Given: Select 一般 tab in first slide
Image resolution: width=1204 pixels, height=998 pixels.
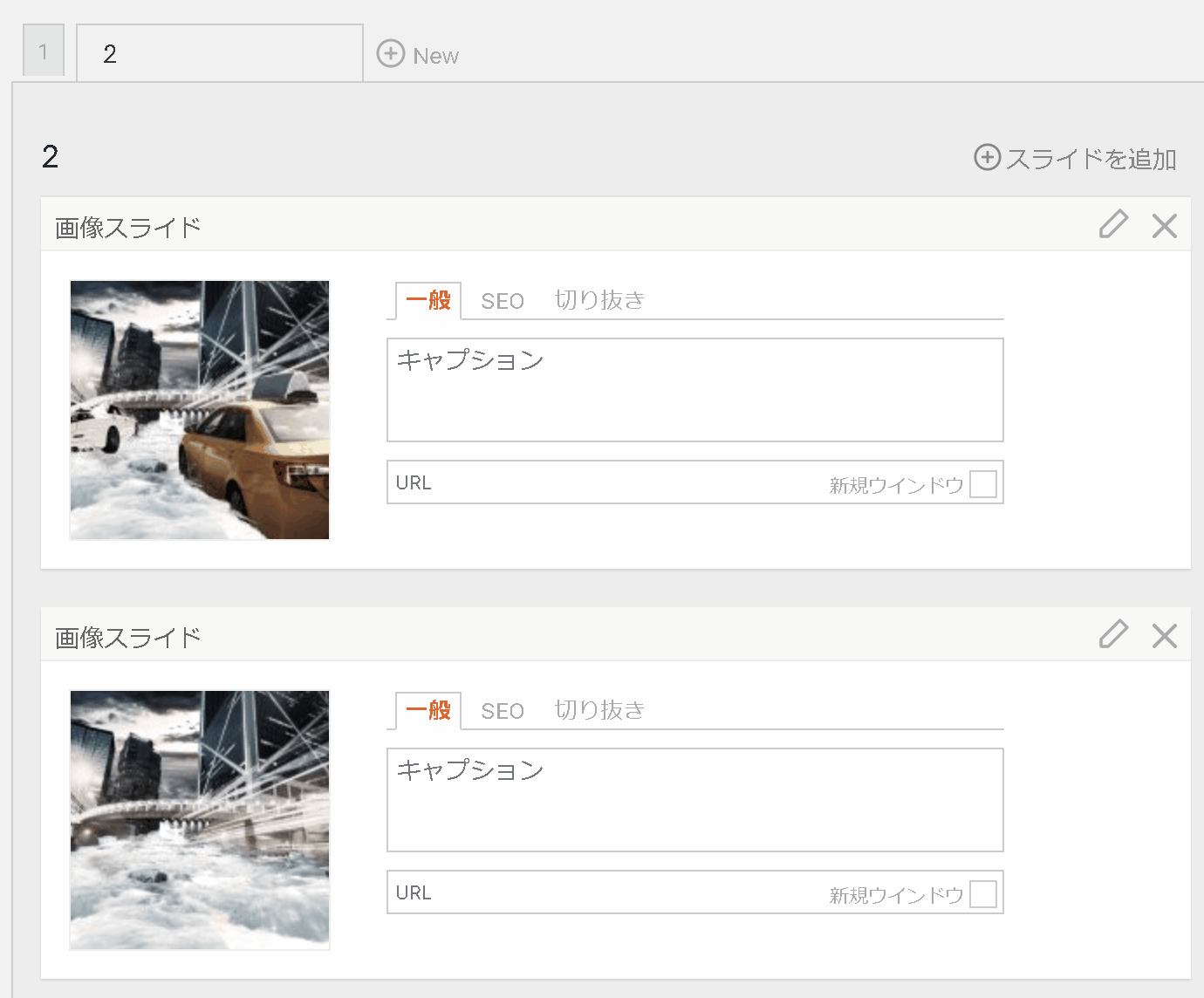Looking at the screenshot, I should pos(428,301).
